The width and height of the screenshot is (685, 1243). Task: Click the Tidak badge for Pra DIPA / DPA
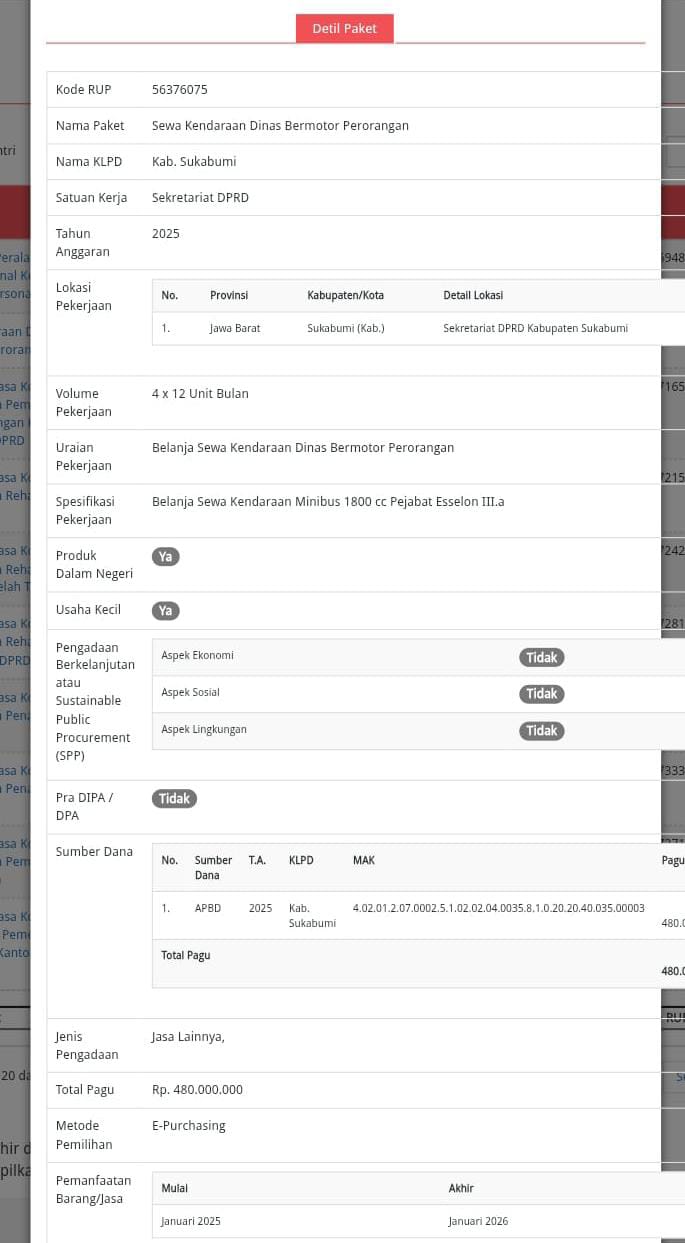point(174,798)
